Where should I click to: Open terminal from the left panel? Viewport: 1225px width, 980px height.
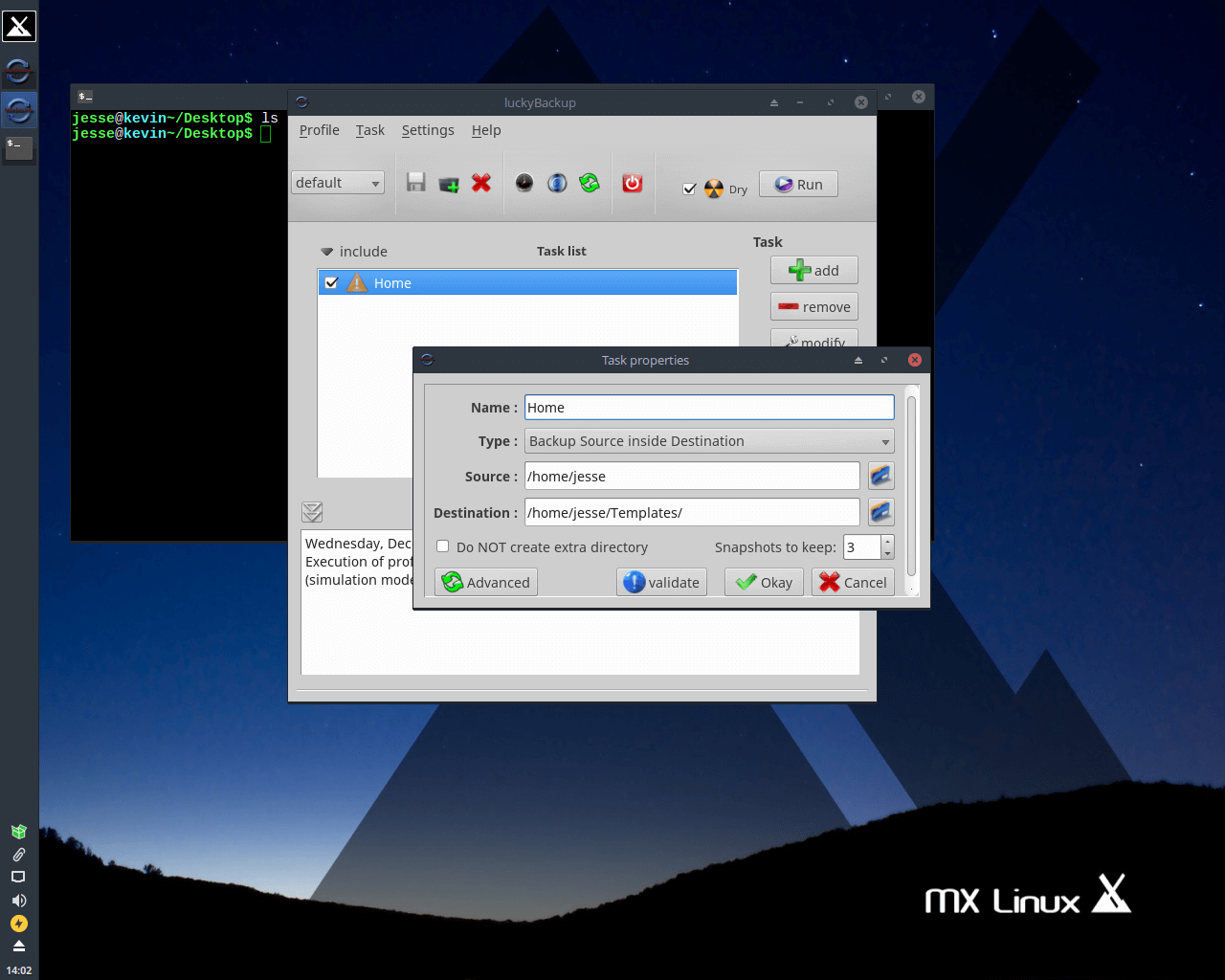point(19,147)
